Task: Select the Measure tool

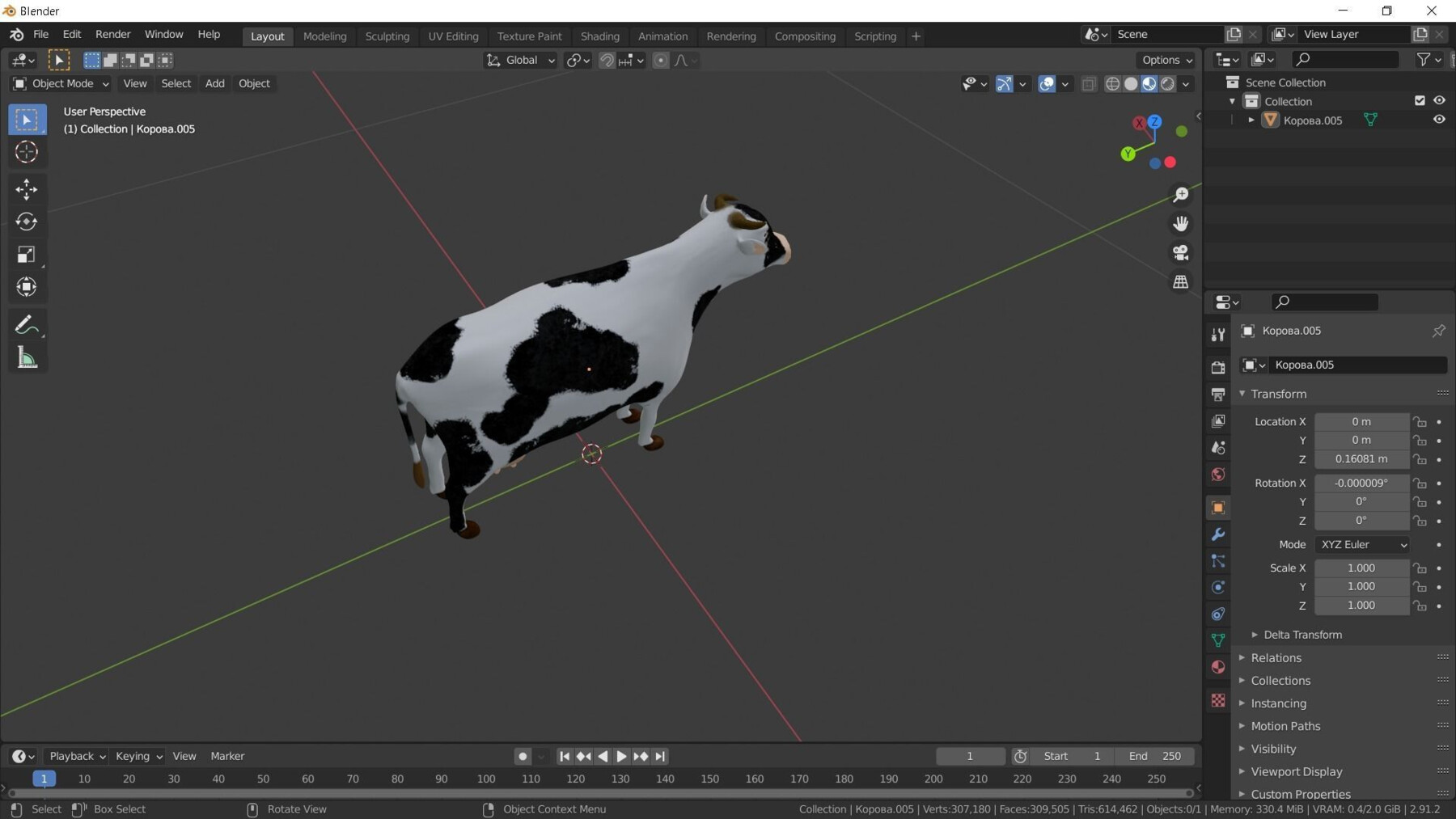Action: pyautogui.click(x=27, y=357)
